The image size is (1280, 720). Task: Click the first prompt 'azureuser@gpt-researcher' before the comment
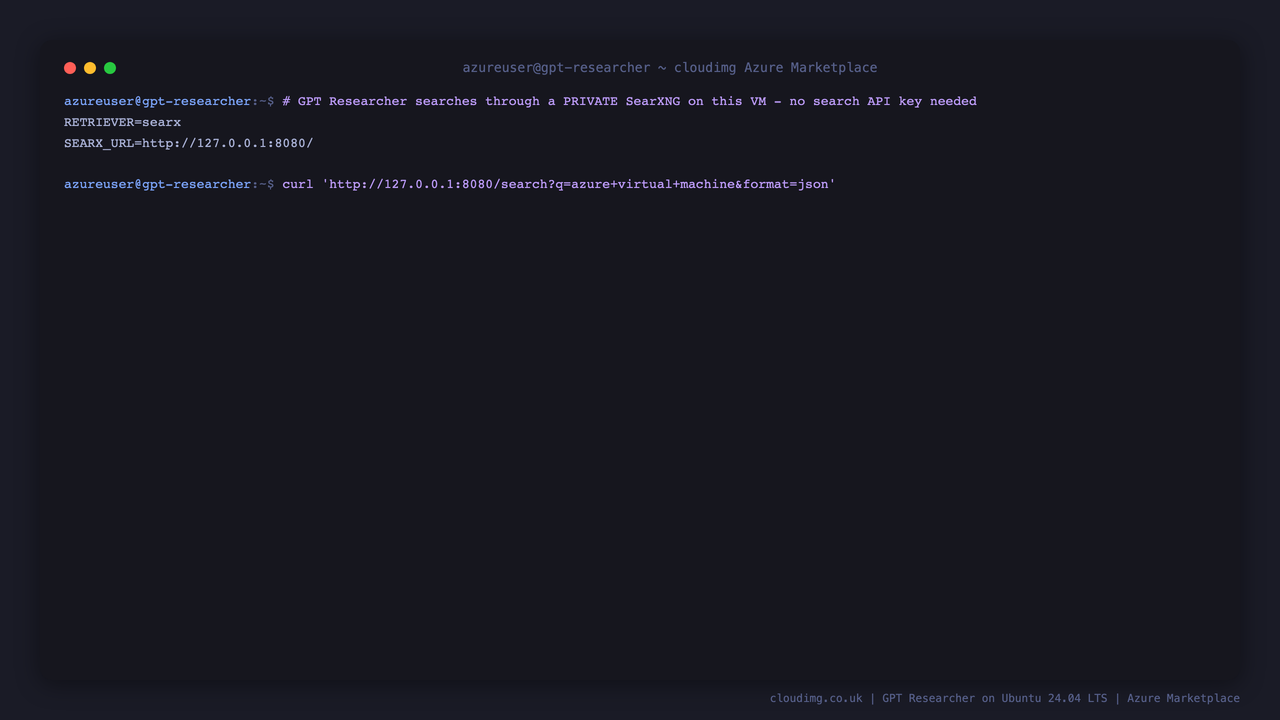(158, 101)
